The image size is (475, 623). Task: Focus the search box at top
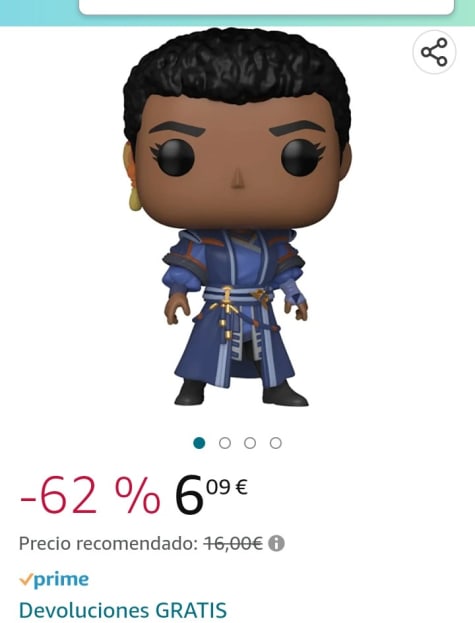click(266, 7)
